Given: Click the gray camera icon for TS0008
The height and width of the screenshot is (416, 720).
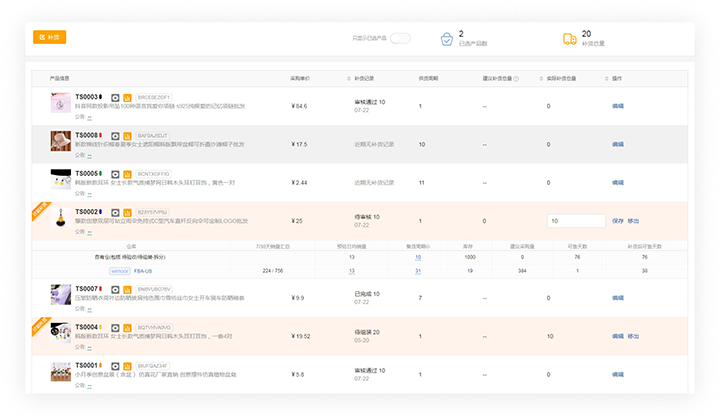Looking at the screenshot, I should [115, 135].
